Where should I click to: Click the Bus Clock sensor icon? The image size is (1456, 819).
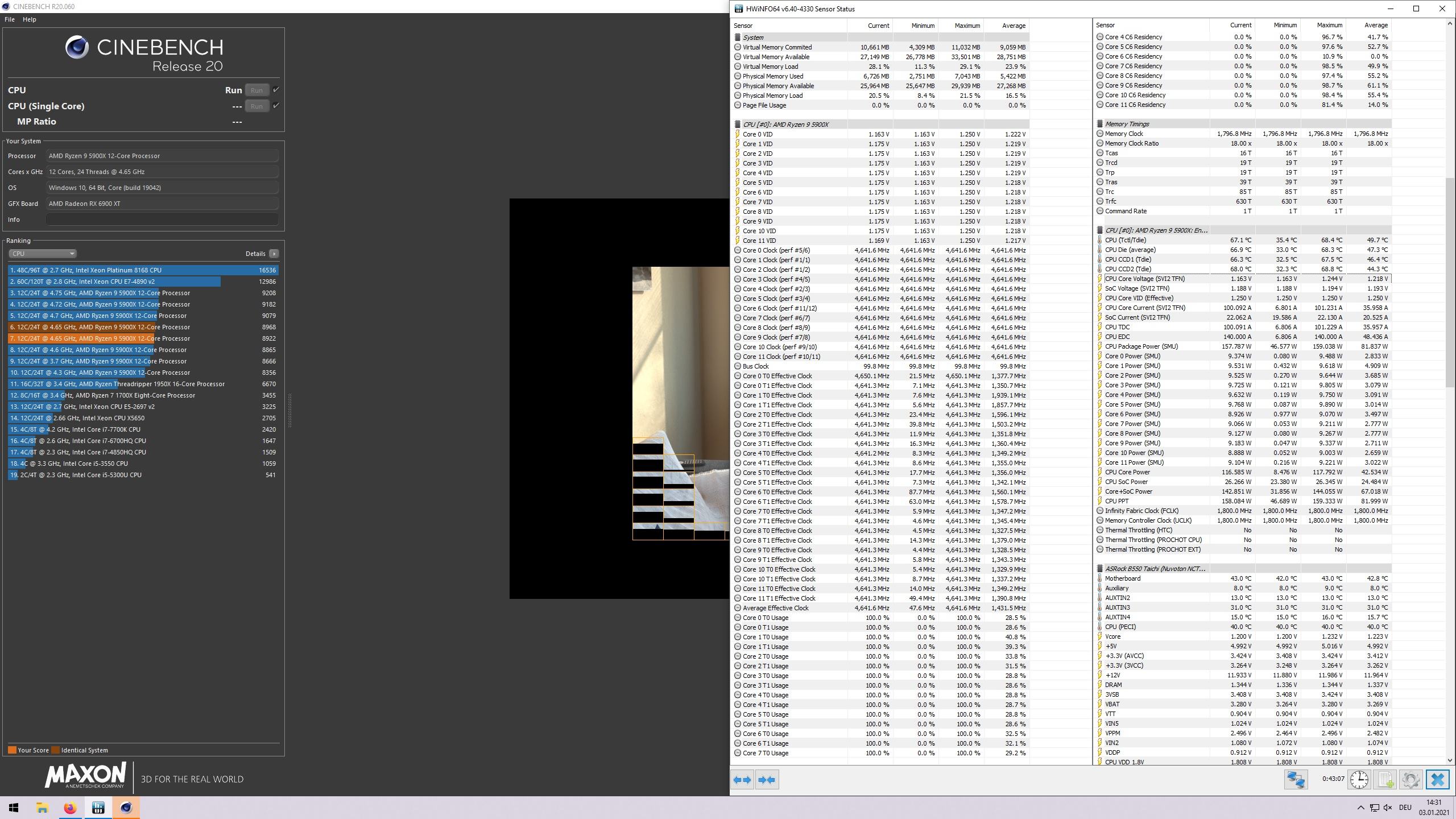[738, 366]
